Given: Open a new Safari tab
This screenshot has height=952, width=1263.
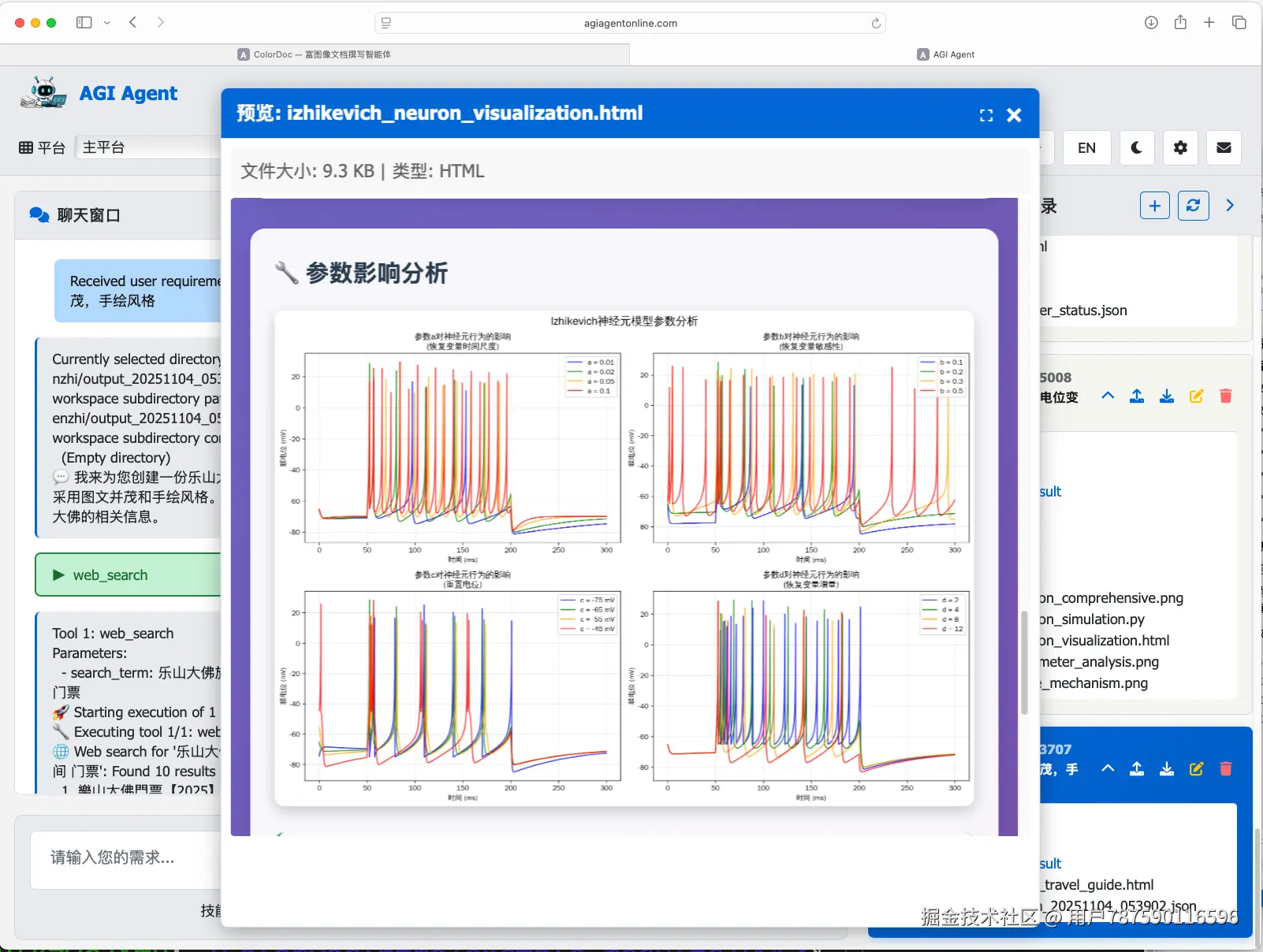Looking at the screenshot, I should pyautogui.click(x=1209, y=23).
